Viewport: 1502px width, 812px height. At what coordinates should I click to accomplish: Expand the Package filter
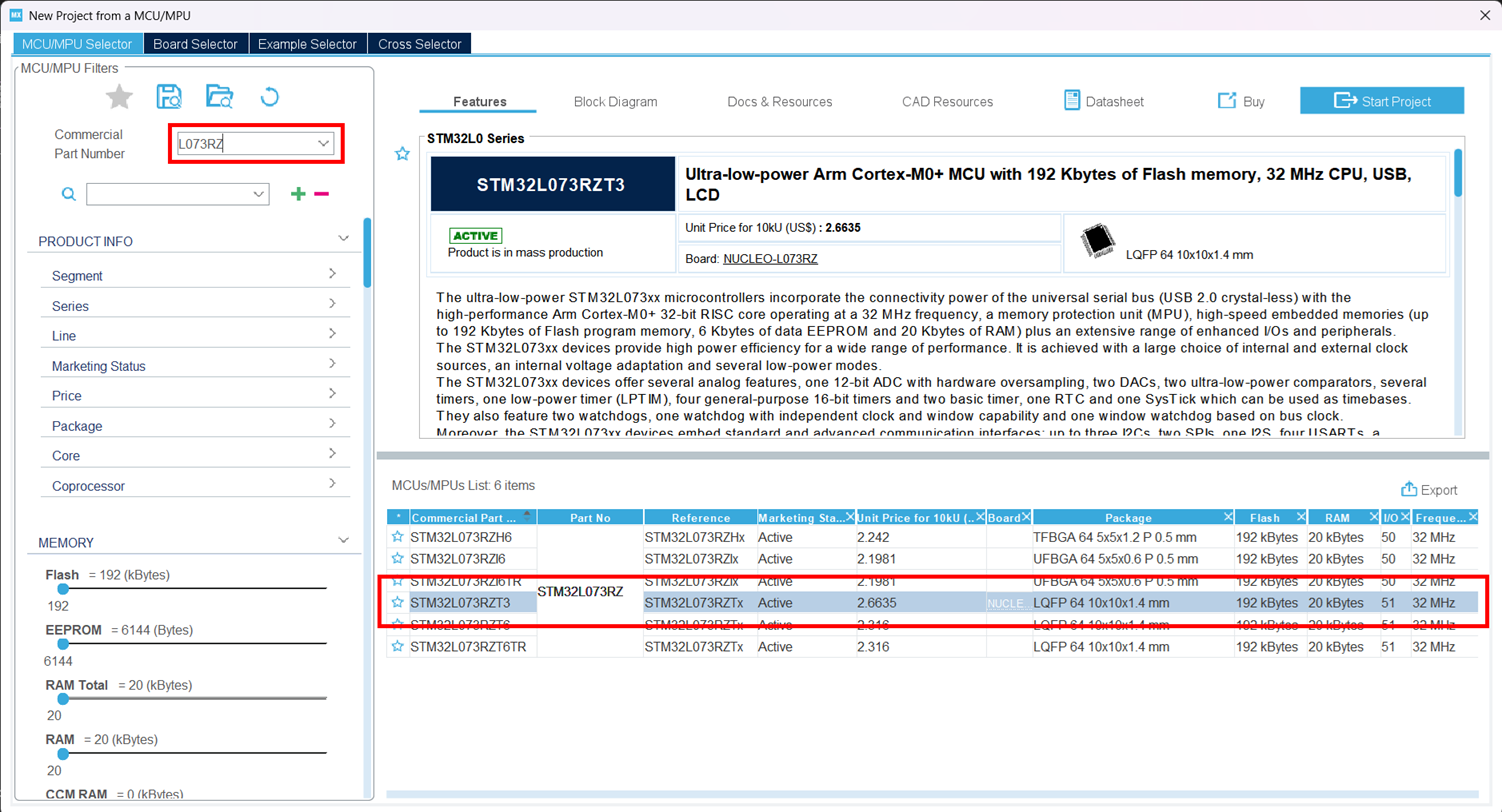332,424
